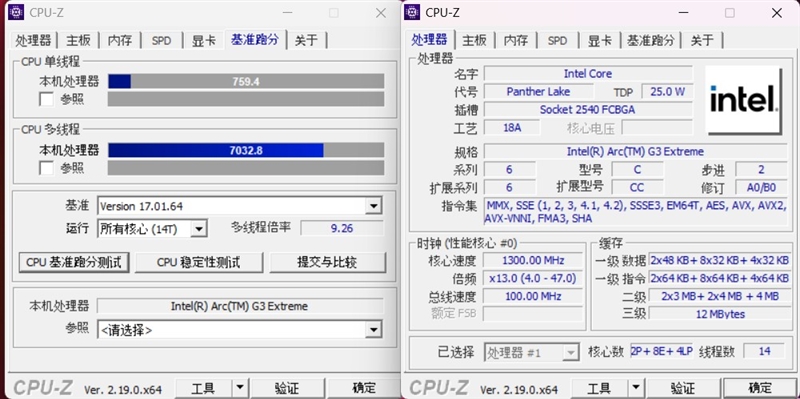Click 工艺 value 18A

click(x=512, y=128)
